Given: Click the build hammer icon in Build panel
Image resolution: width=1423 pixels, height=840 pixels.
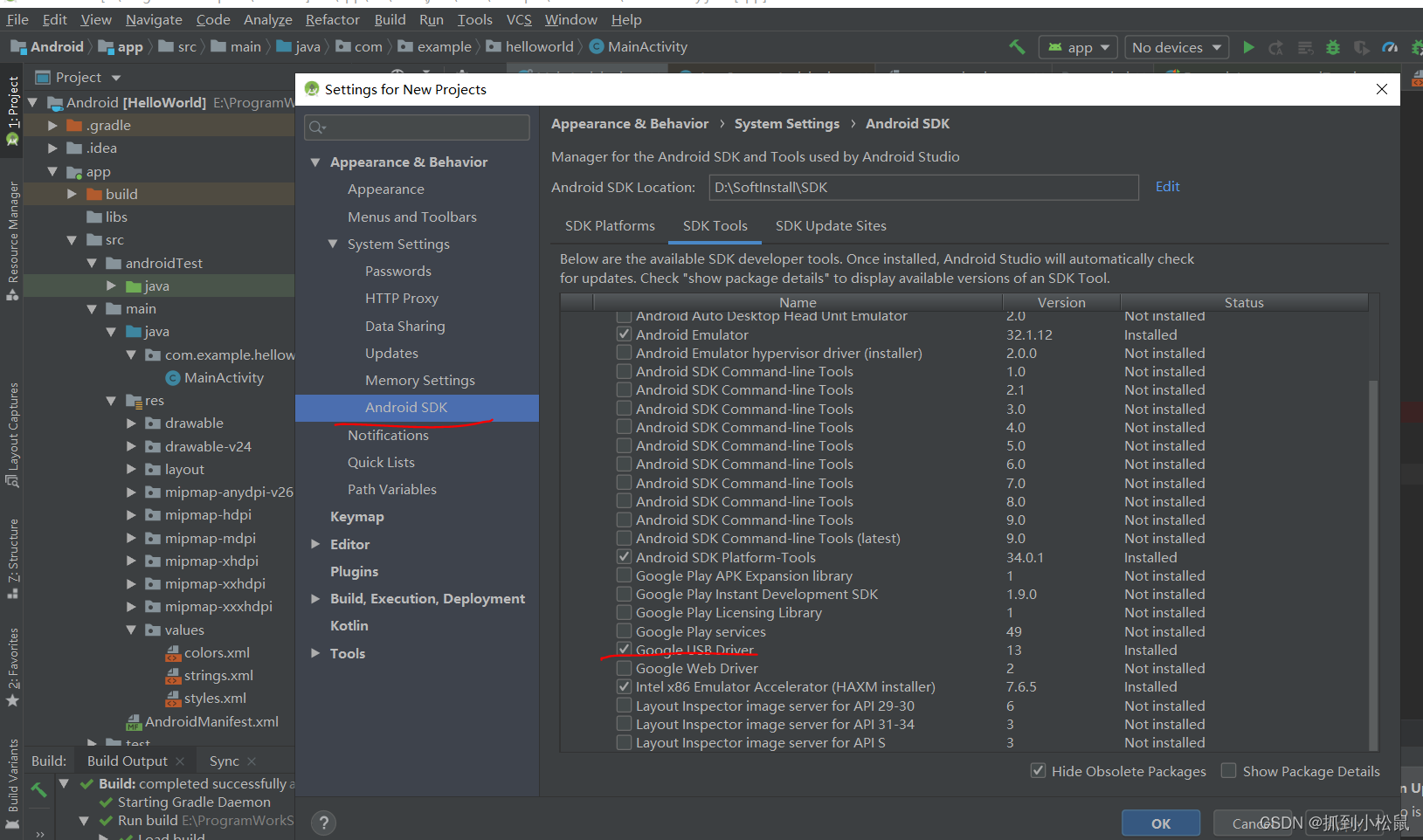Looking at the screenshot, I should [38, 790].
